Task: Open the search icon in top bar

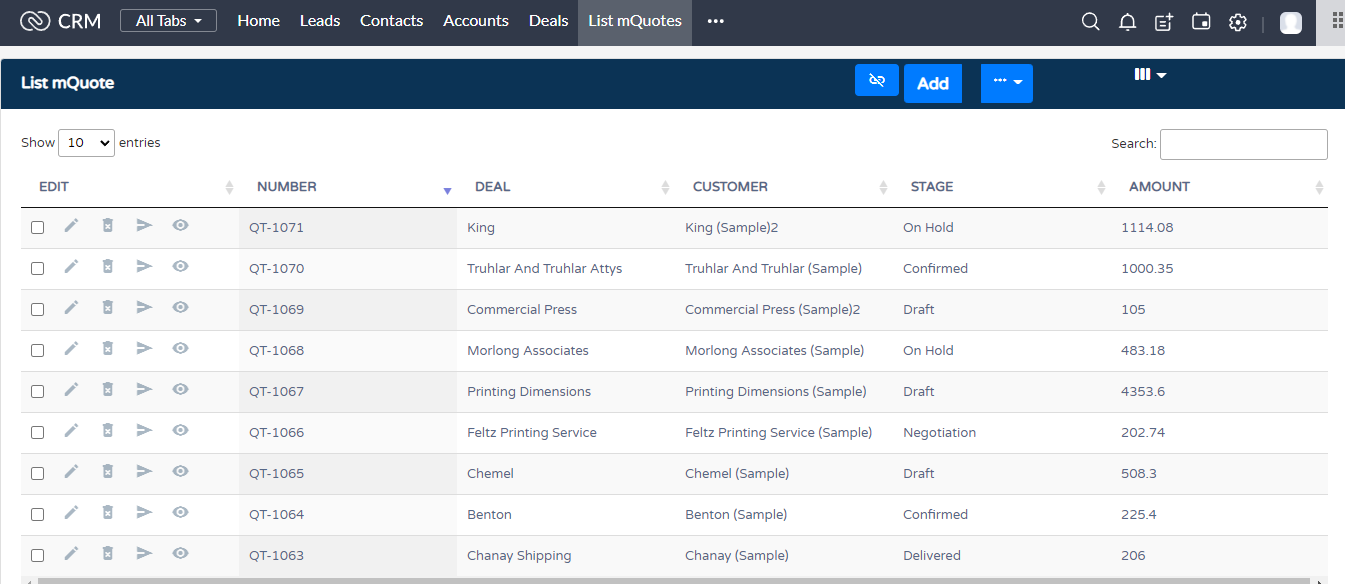Action: click(x=1091, y=22)
